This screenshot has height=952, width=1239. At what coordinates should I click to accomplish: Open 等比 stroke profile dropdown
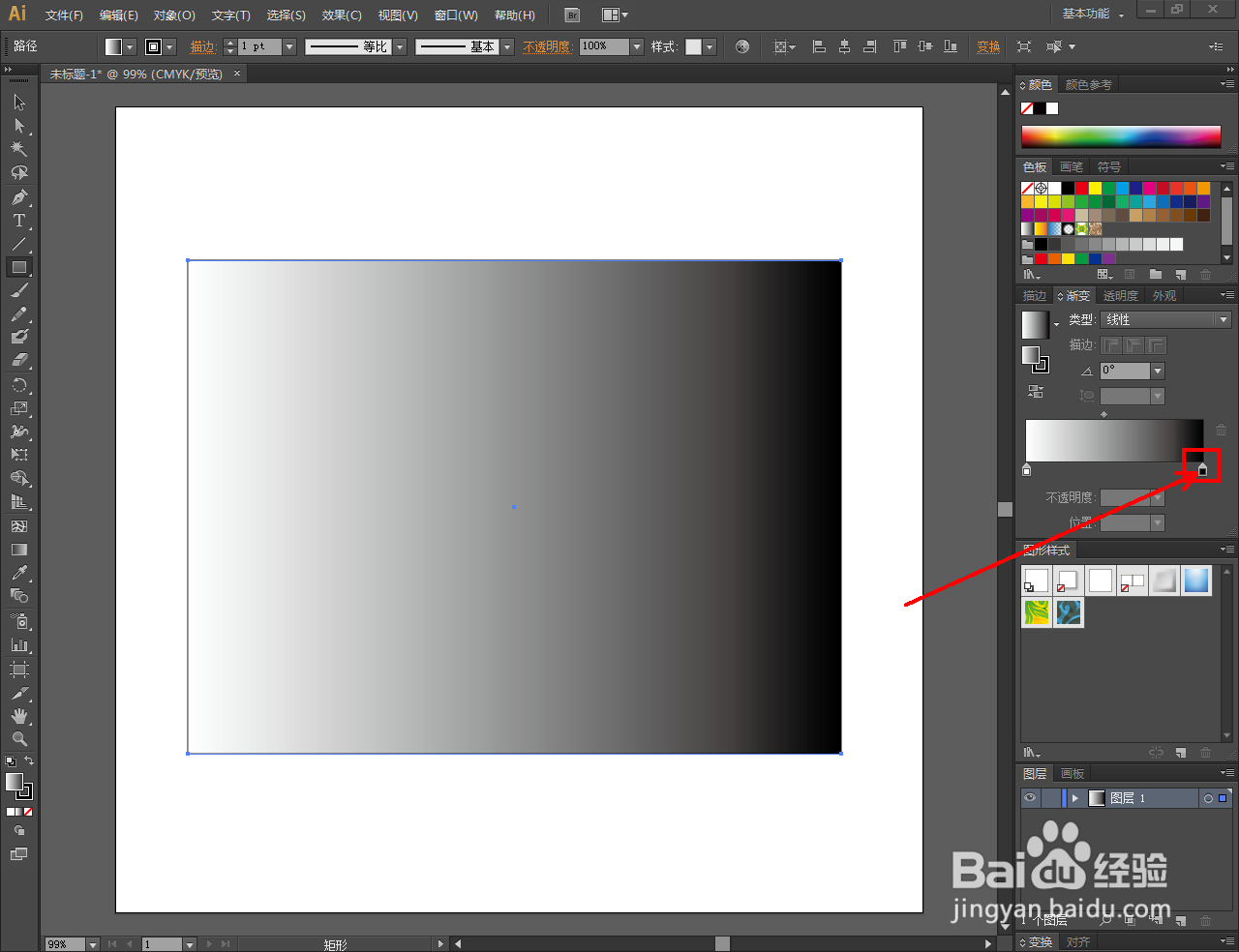[x=400, y=46]
